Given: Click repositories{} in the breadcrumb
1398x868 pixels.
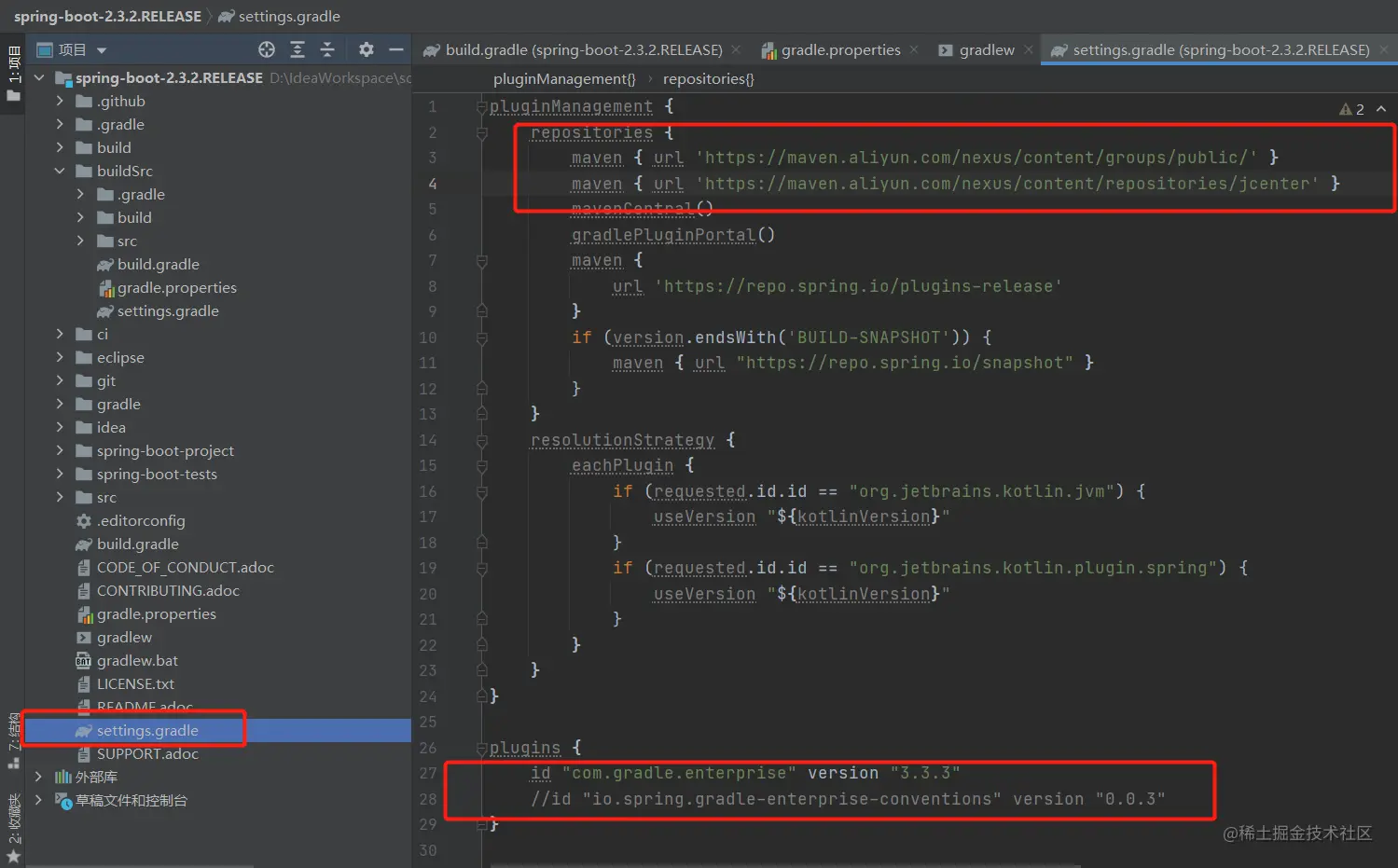Looking at the screenshot, I should (x=709, y=78).
